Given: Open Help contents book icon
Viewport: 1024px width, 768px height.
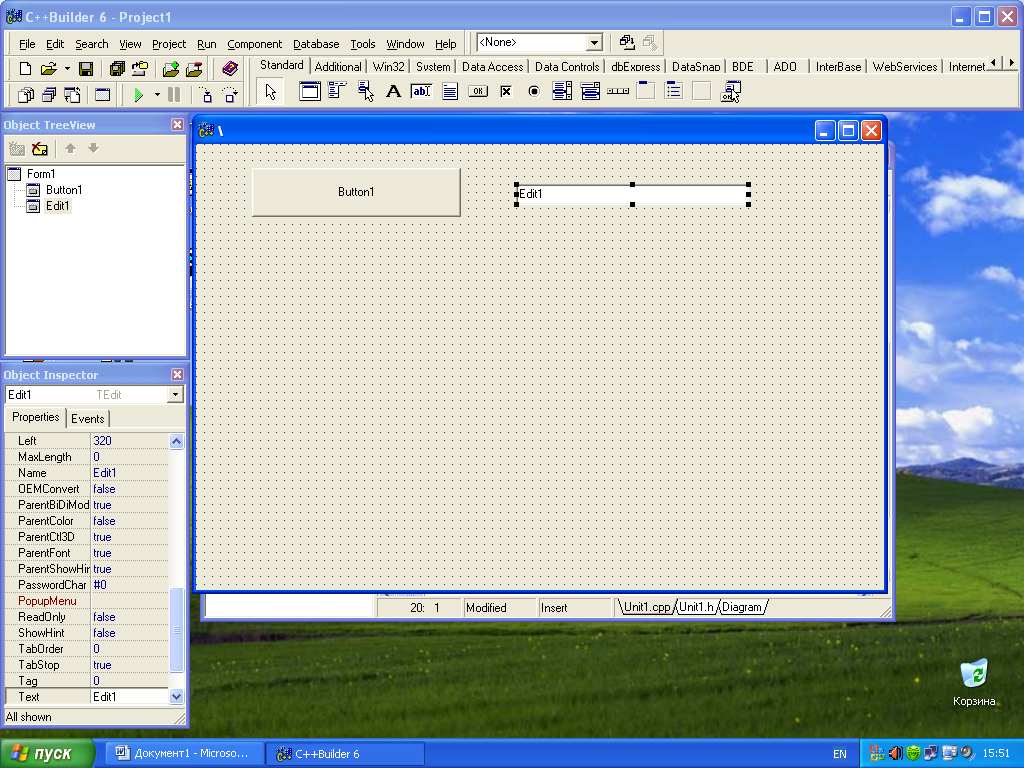Looking at the screenshot, I should [230, 69].
